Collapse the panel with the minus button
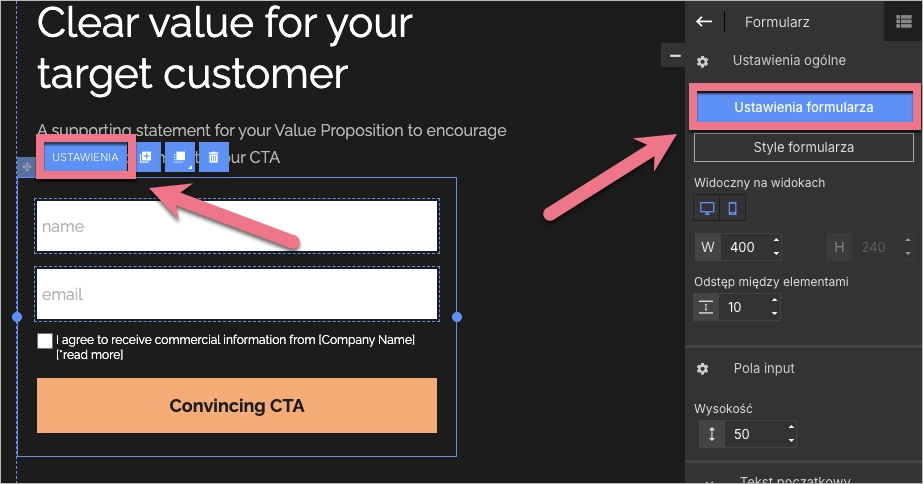Image resolution: width=923 pixels, height=484 pixels. click(x=674, y=56)
